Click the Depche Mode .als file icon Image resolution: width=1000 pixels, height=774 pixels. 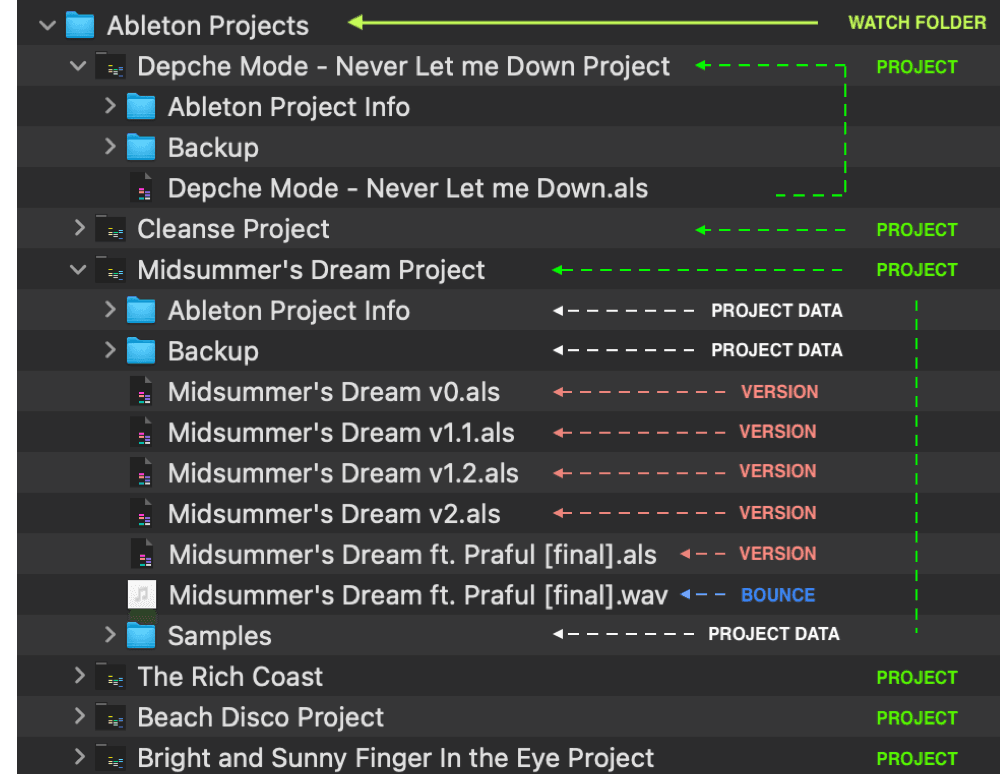point(141,188)
